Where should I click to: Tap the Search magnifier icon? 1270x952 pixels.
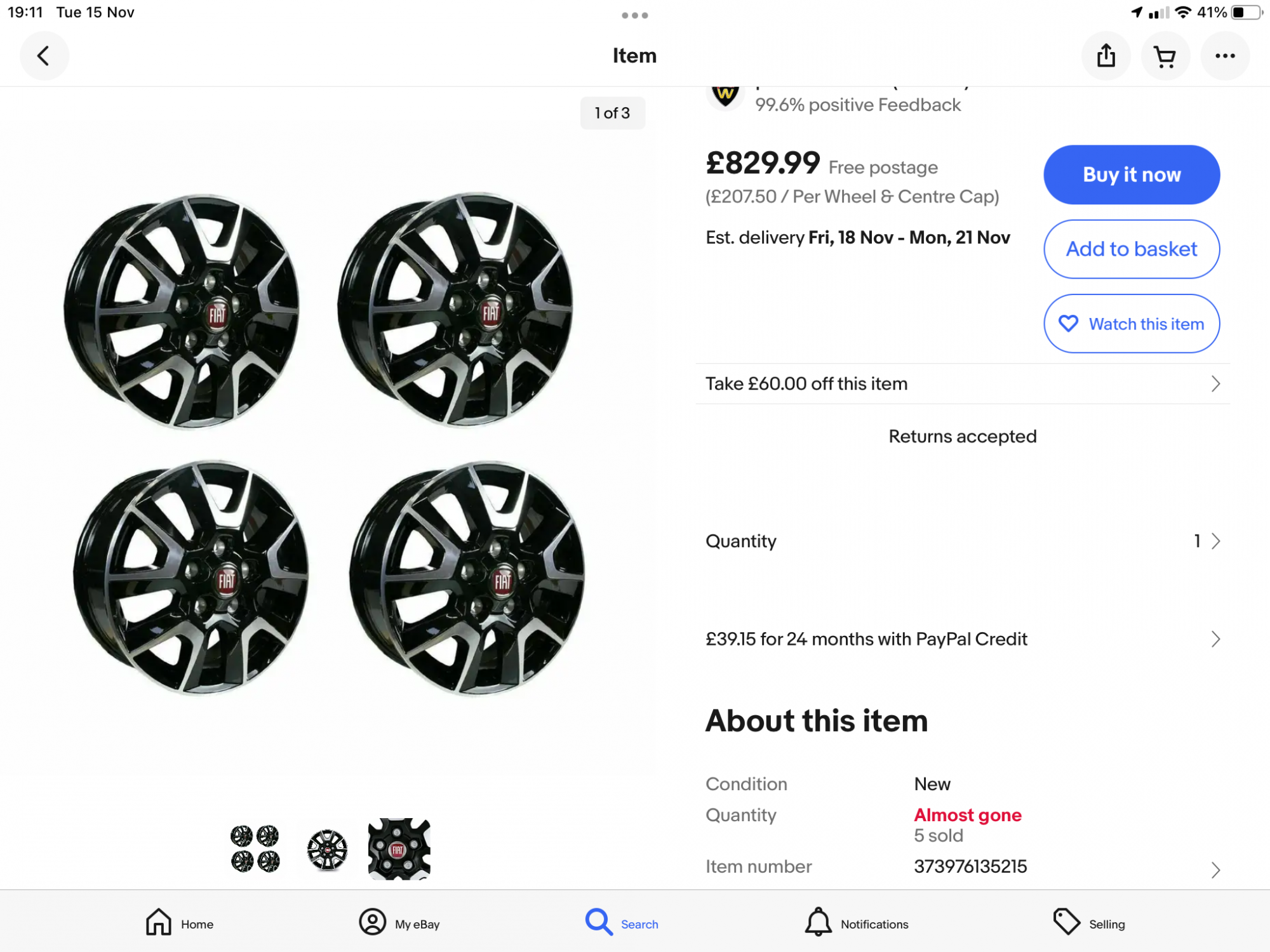pyautogui.click(x=599, y=922)
